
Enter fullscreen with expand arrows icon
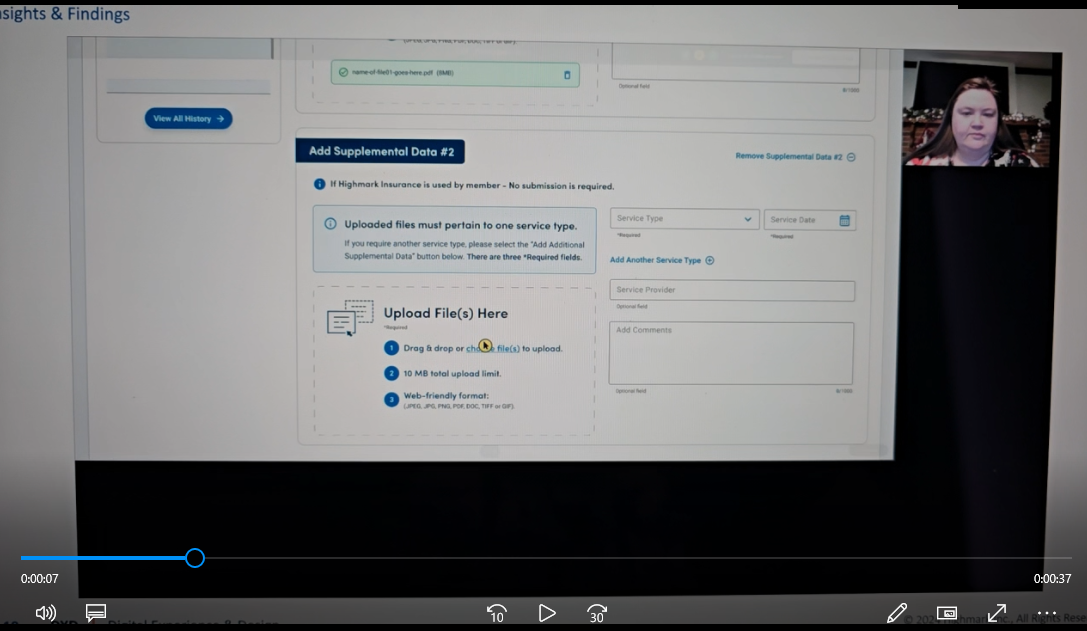[x=997, y=612]
